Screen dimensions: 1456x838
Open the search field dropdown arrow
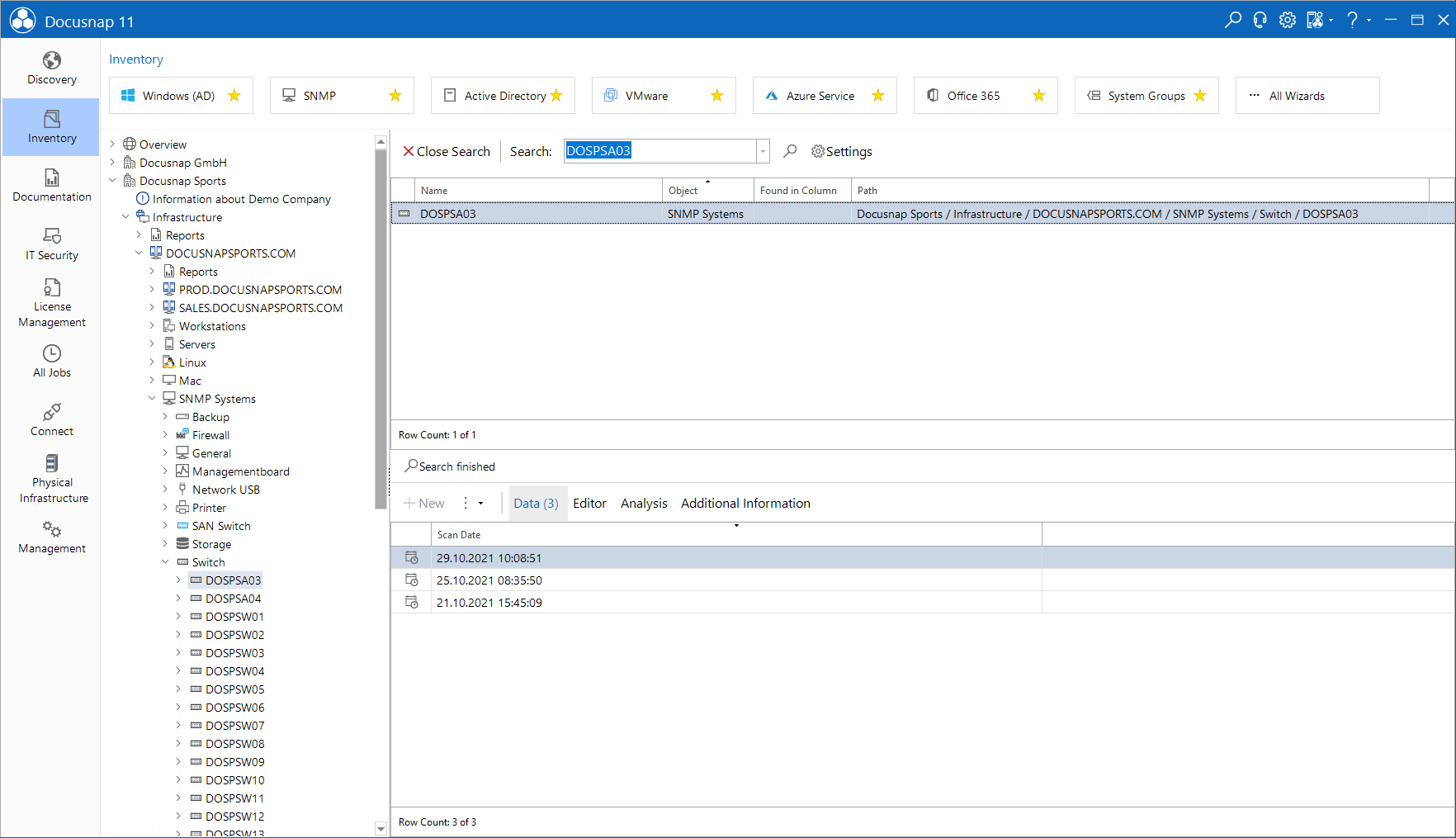(x=763, y=151)
